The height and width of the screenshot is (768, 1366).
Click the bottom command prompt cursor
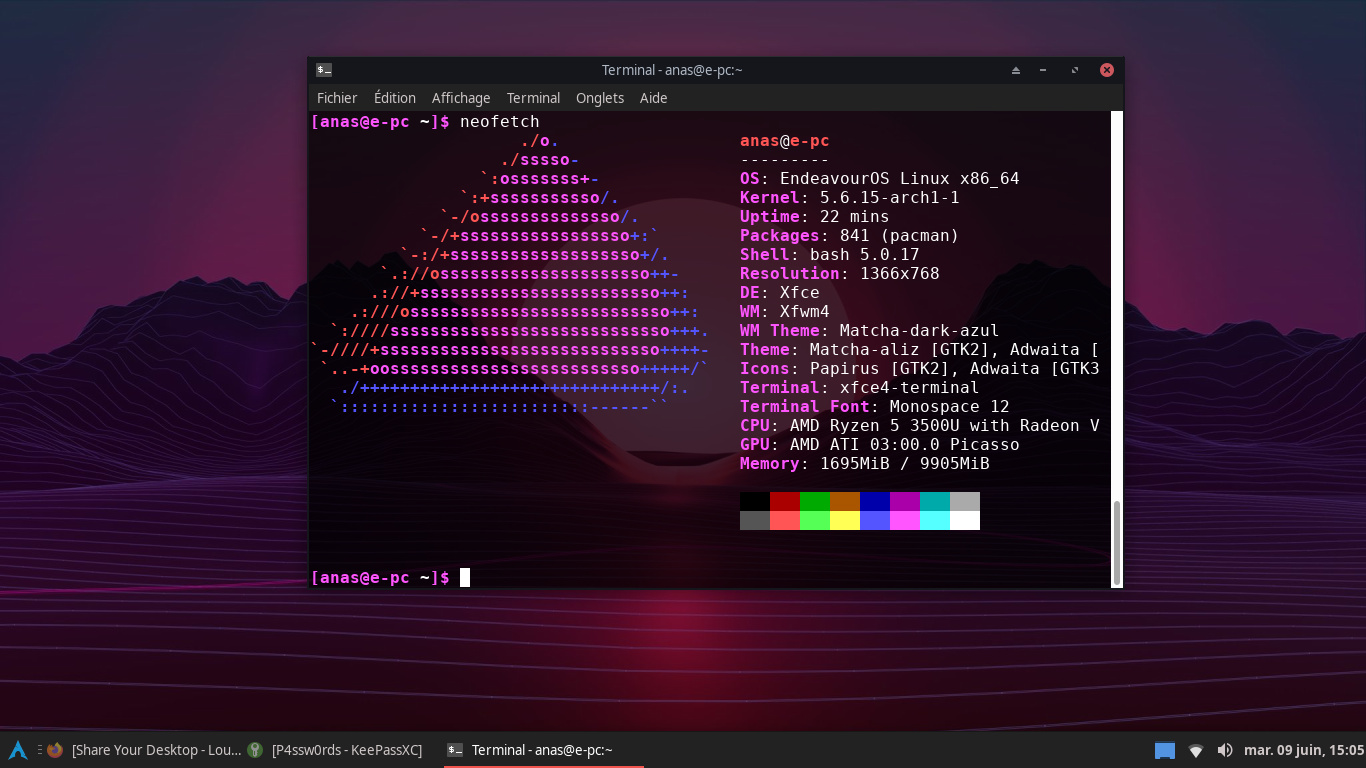[x=465, y=577]
